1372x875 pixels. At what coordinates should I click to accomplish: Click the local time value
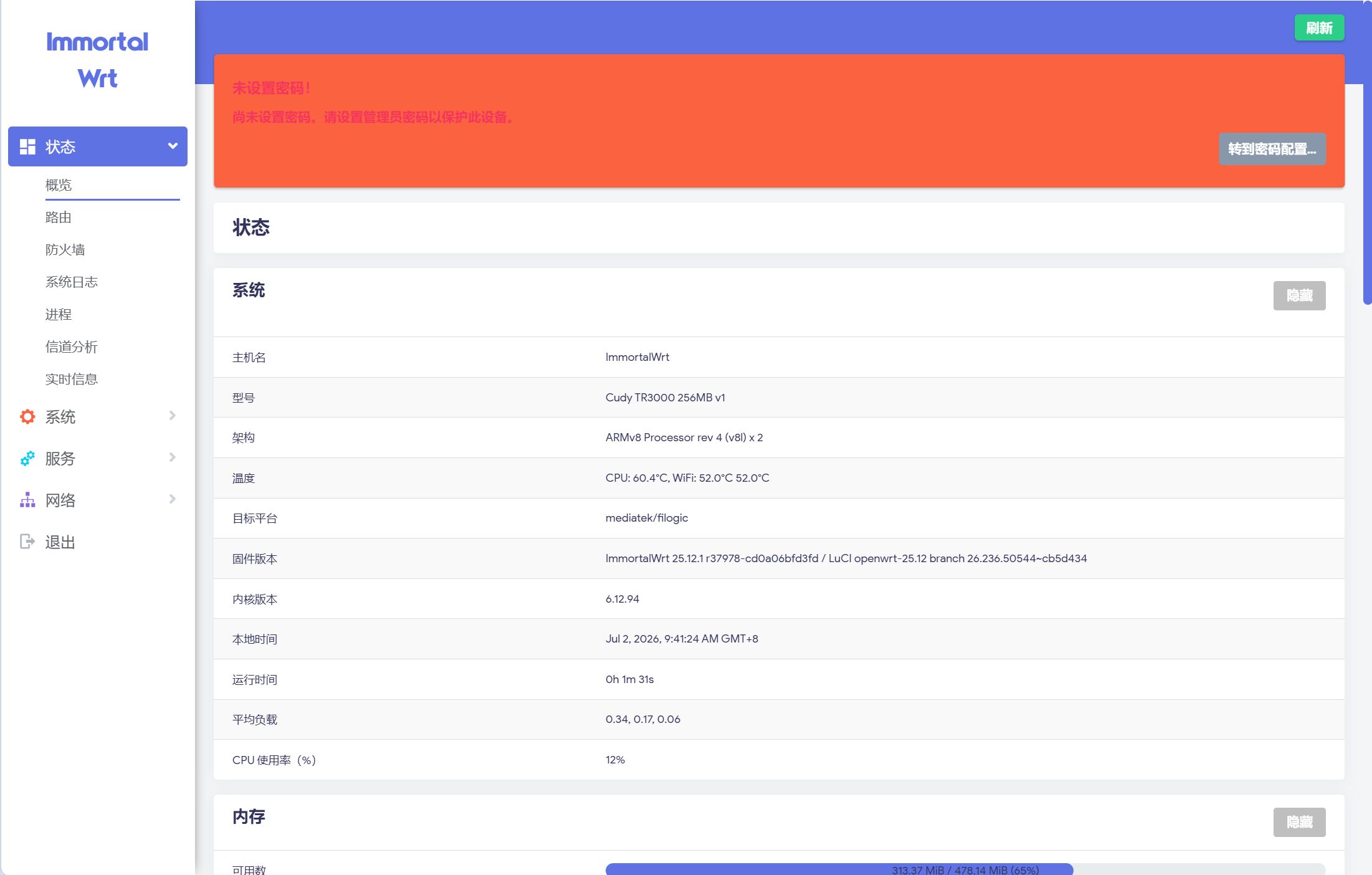[x=682, y=639]
